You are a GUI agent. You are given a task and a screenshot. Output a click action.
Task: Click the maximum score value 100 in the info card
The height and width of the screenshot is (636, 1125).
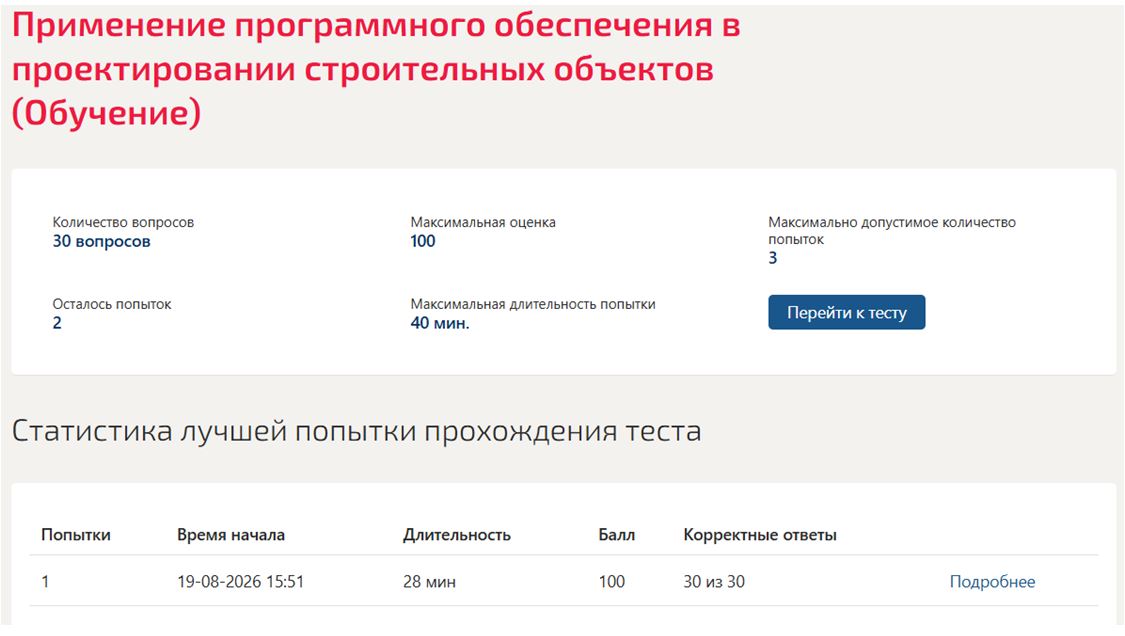(x=423, y=241)
